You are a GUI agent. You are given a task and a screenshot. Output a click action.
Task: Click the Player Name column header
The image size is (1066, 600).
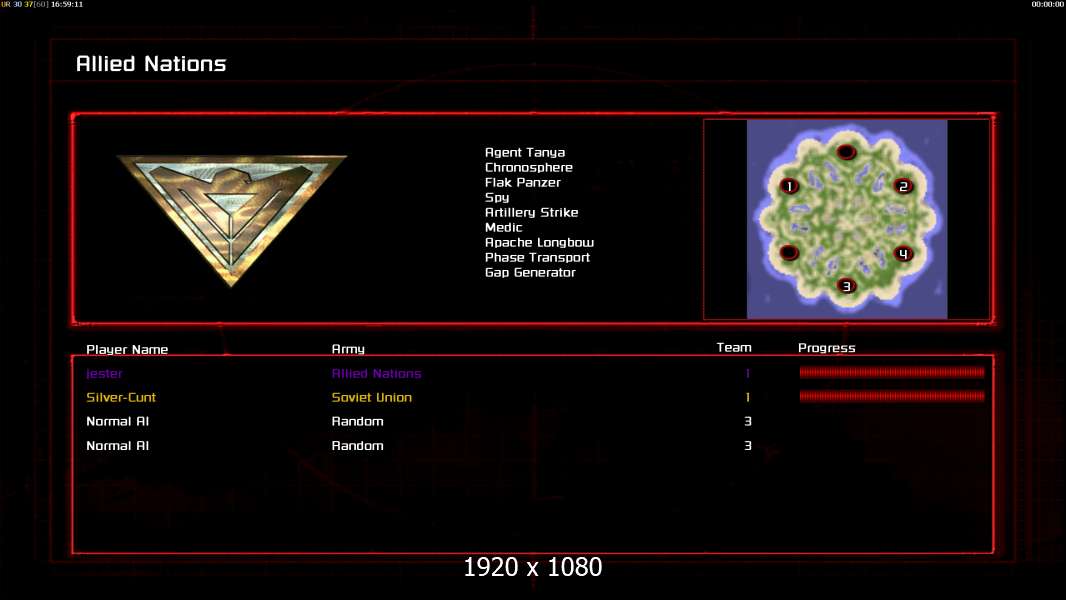(127, 349)
